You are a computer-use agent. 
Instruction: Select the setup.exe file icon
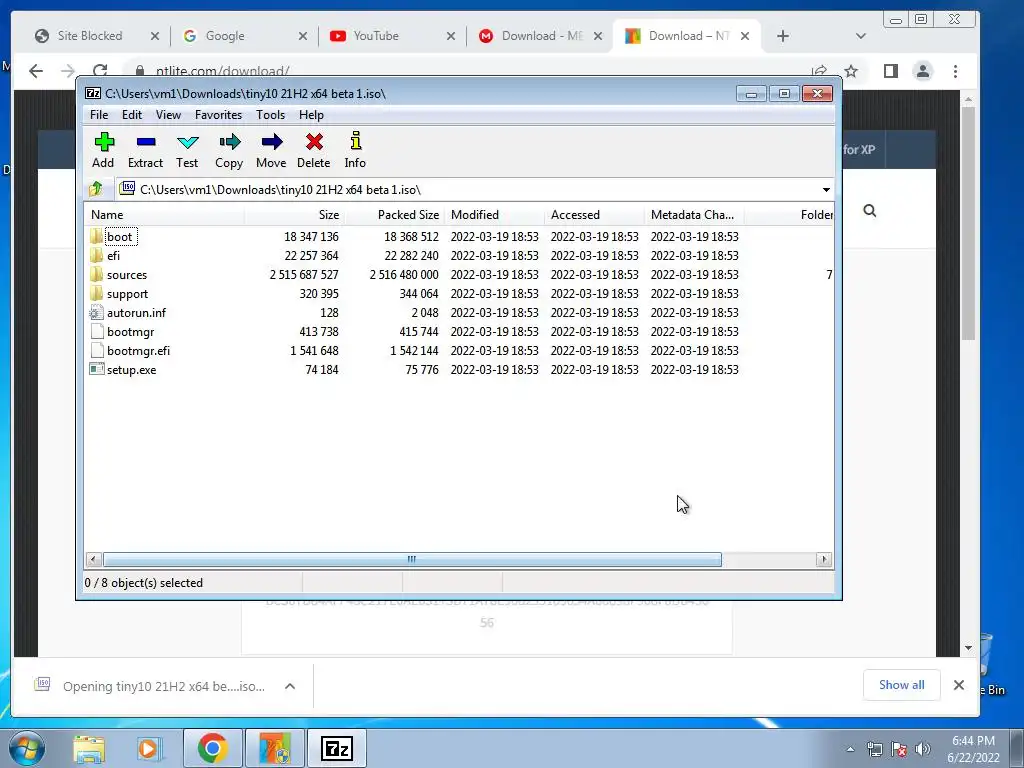coord(97,369)
